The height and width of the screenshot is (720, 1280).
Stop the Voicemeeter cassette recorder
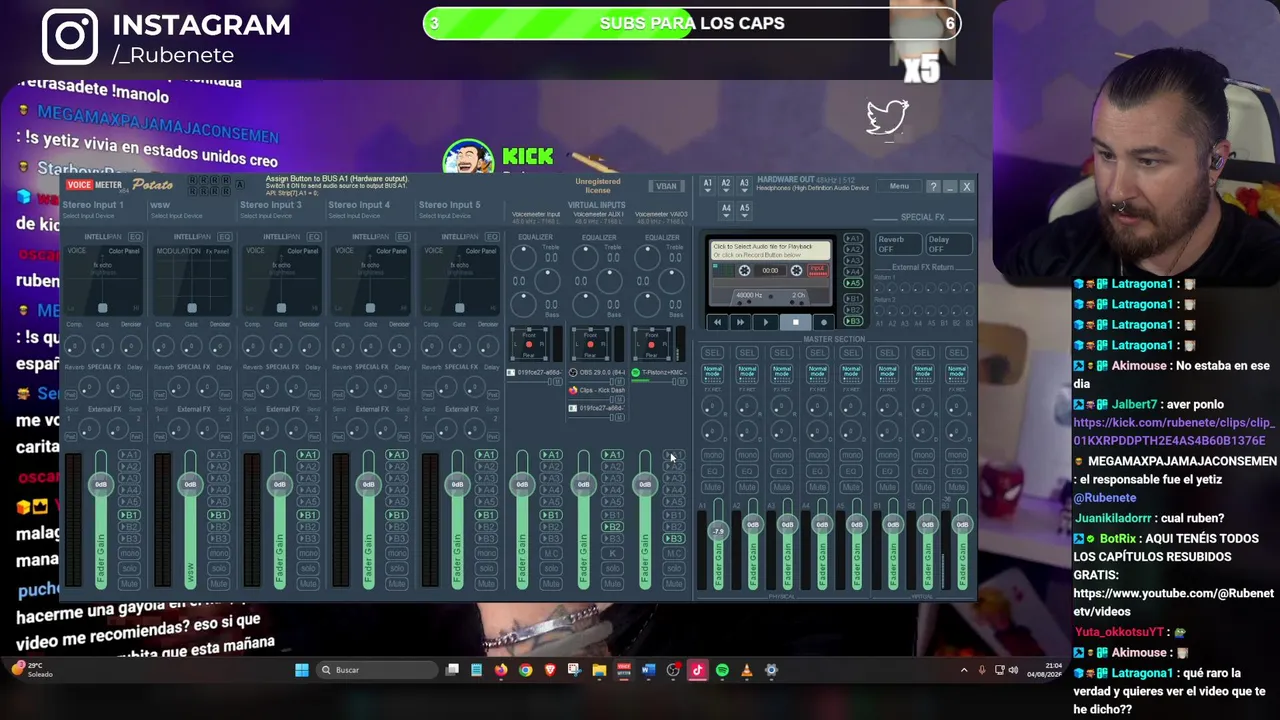pos(795,322)
